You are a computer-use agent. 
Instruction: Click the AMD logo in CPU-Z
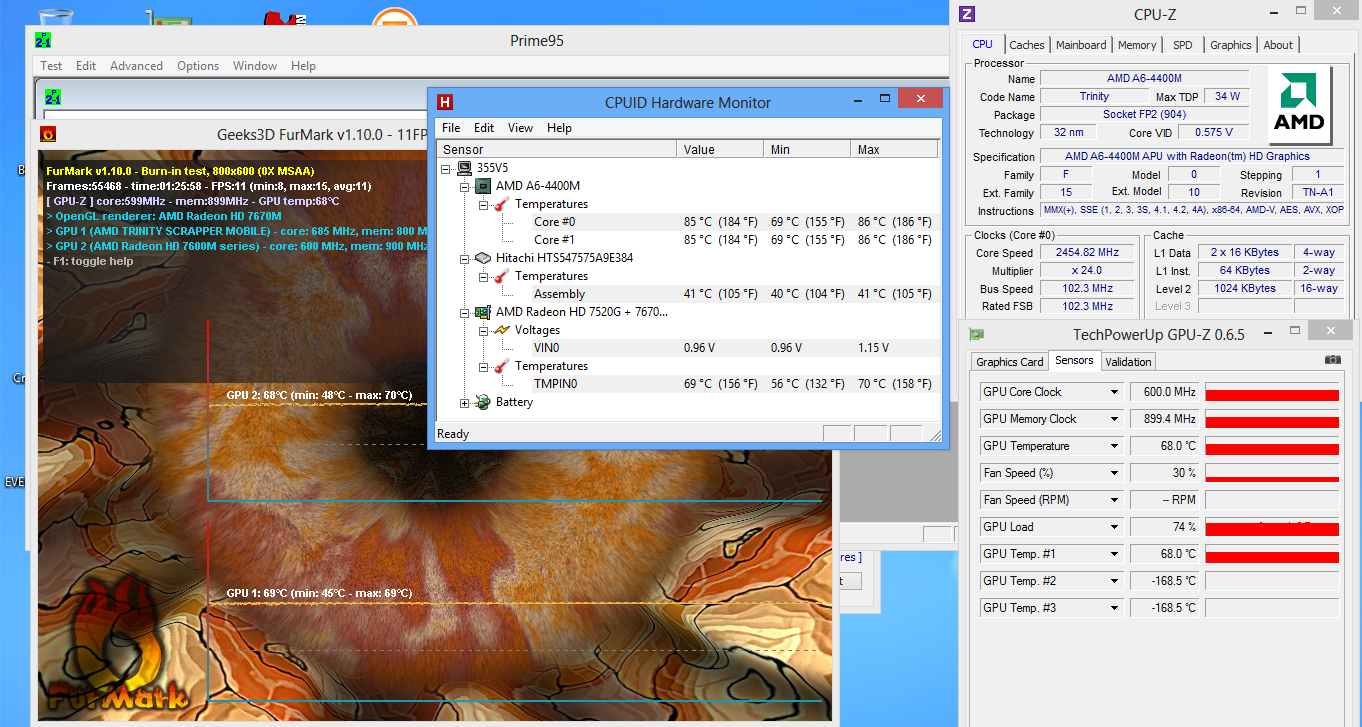point(1299,106)
